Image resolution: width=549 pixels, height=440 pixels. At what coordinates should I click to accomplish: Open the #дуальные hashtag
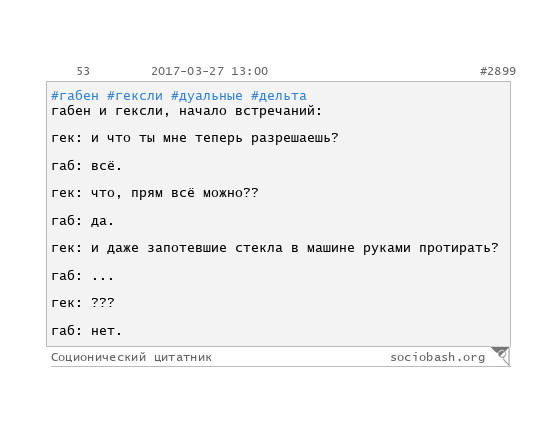[207, 96]
